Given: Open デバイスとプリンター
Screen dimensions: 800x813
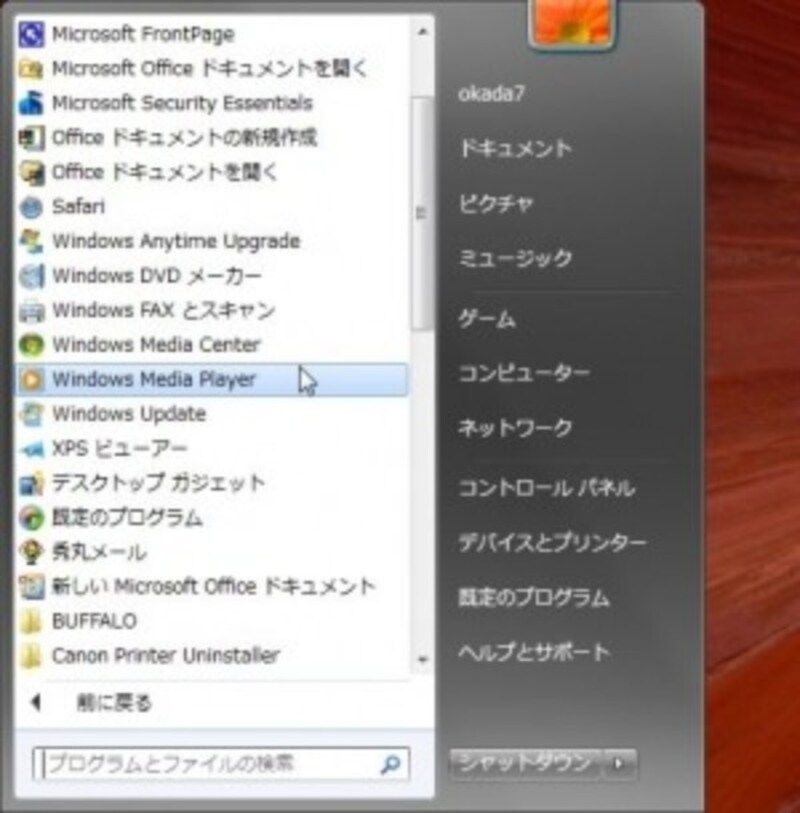Looking at the screenshot, I should (552, 543).
